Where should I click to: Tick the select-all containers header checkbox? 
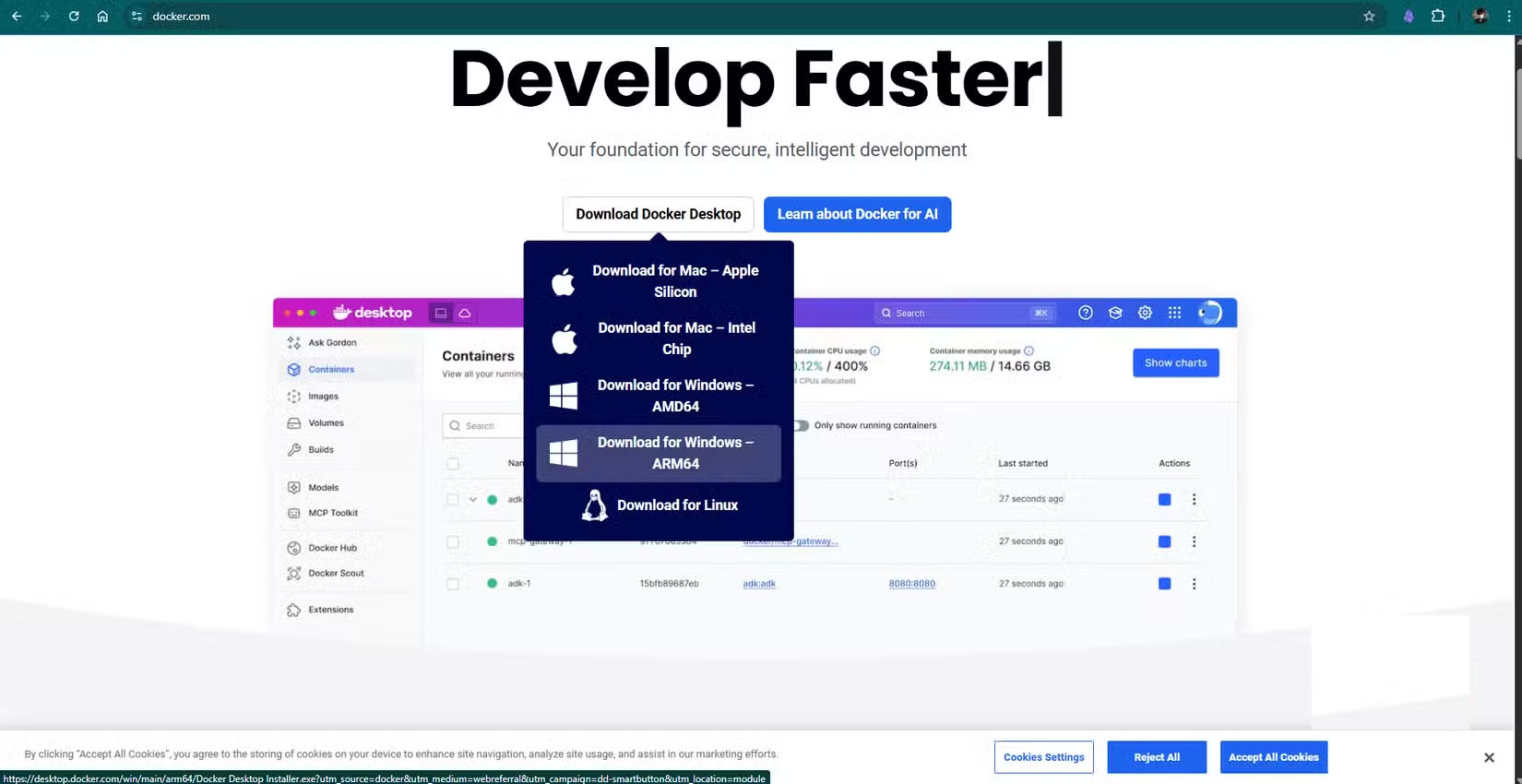[453, 463]
